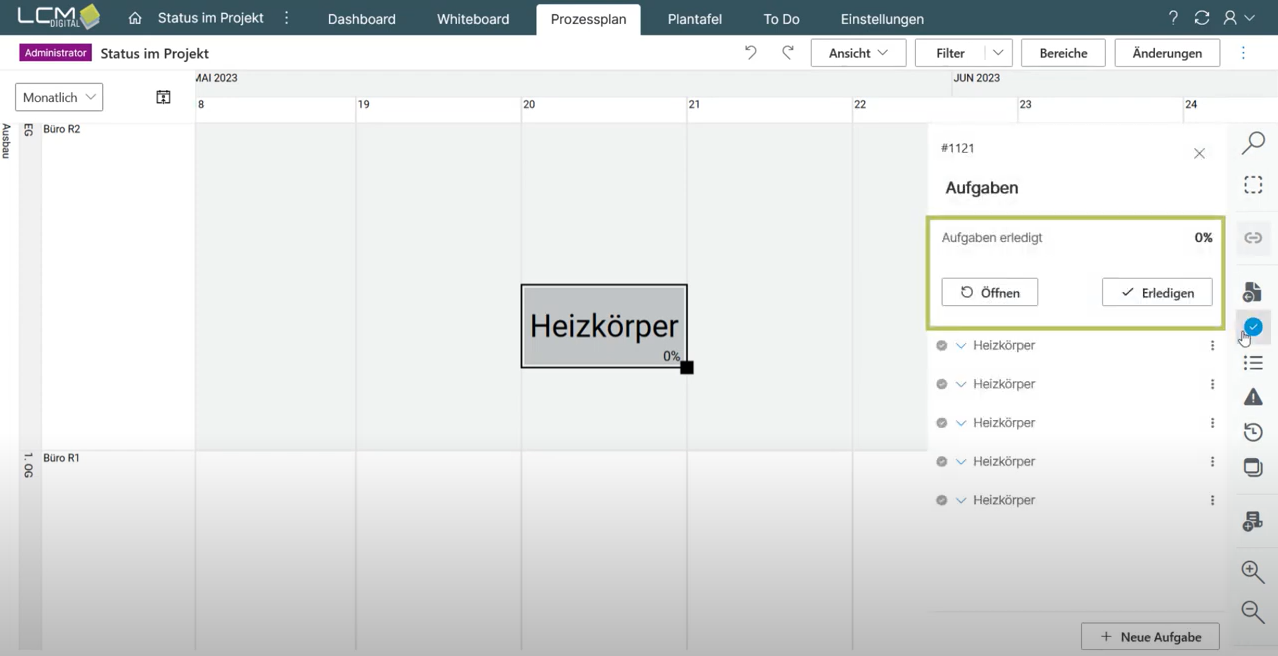The width and height of the screenshot is (1278, 656).
Task: Toggle status circle of last Heizkörper task
Action: tap(941, 500)
